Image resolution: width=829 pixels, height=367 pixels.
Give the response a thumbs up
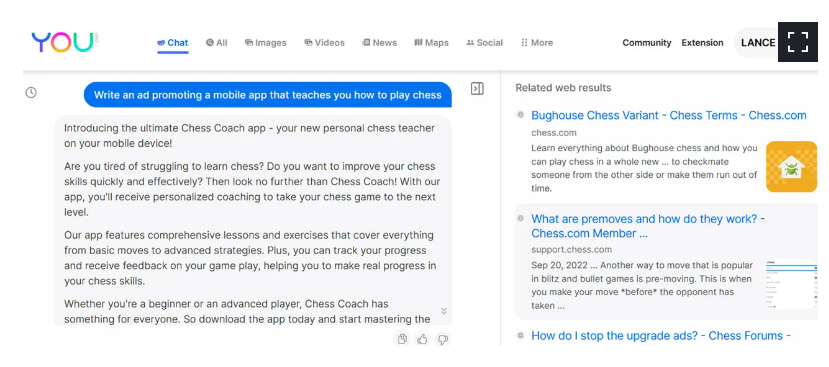tap(422, 339)
